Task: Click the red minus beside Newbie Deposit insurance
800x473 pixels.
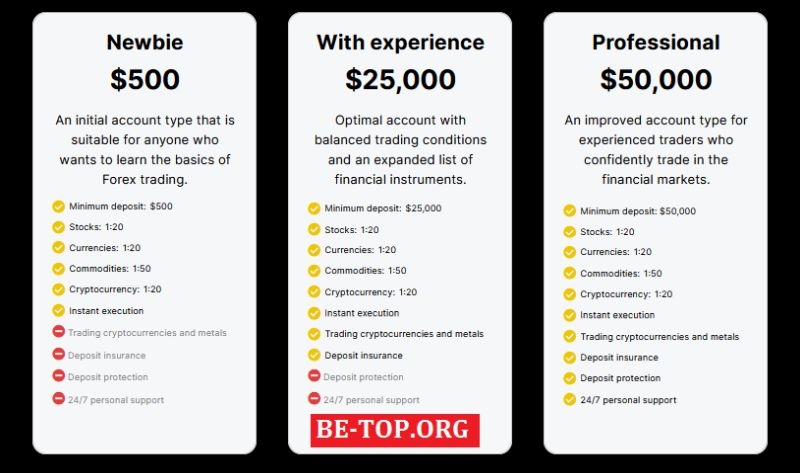Action: 58,354
